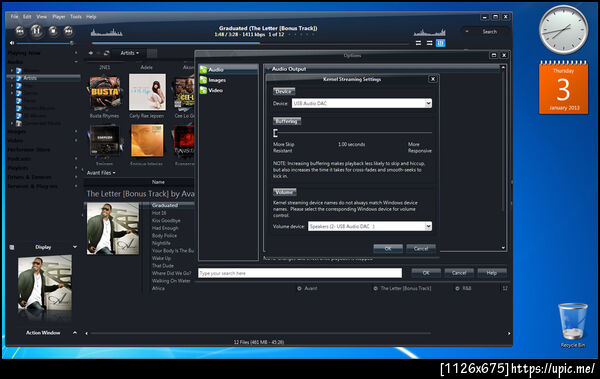Open the Artists view dropdown
The image size is (600, 379).
129,53
